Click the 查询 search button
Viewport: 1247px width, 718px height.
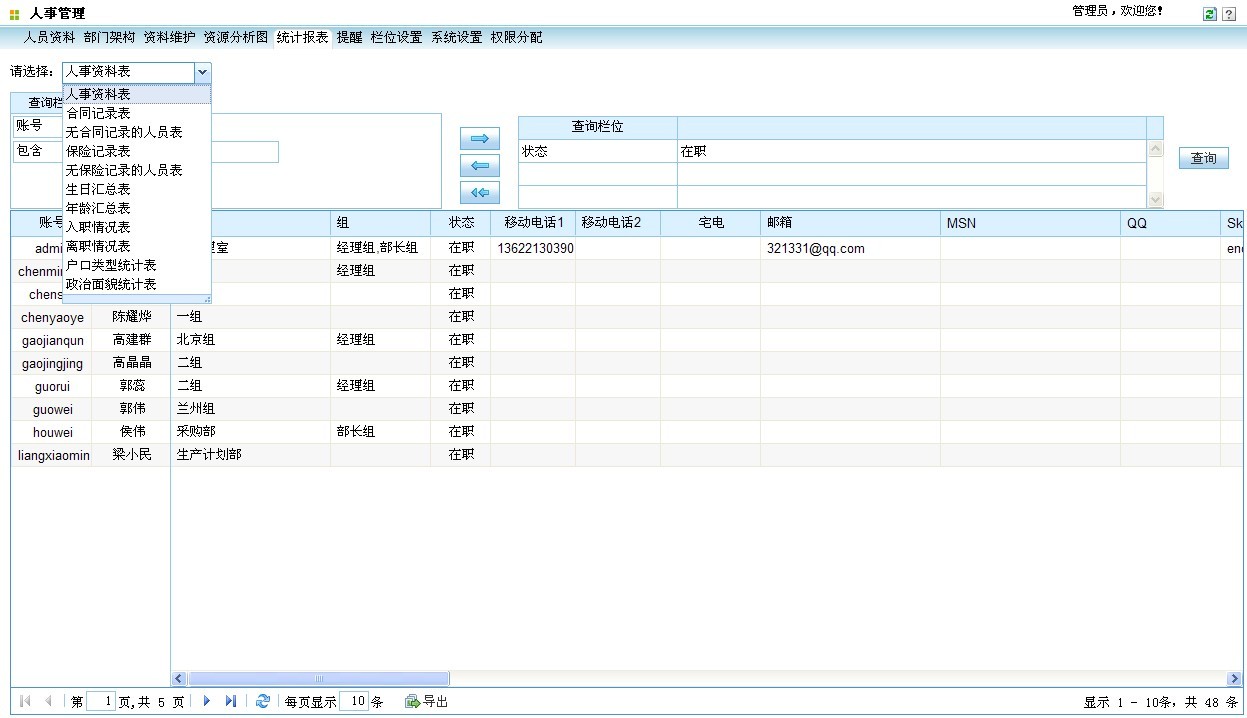(x=1203, y=159)
